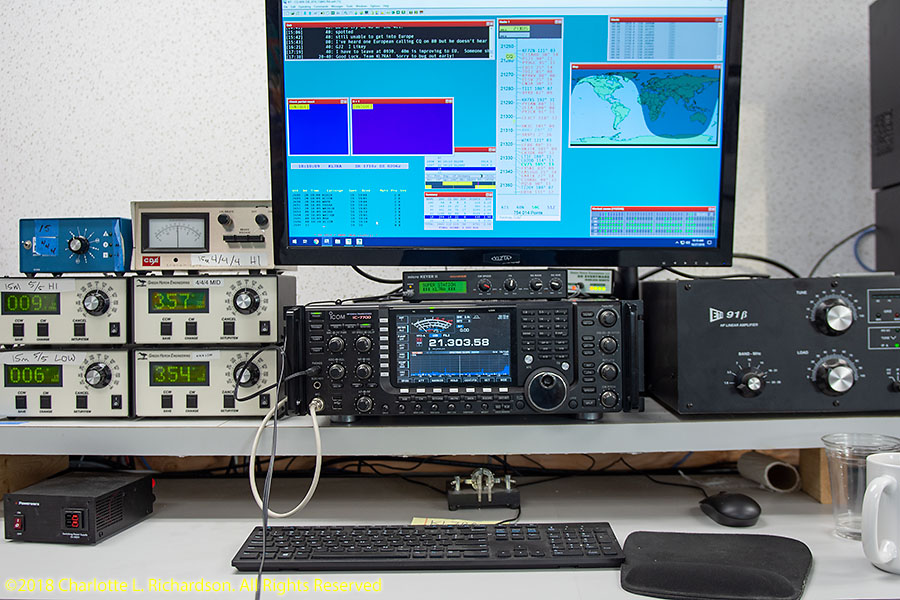The width and height of the screenshot is (900, 600).
Task: Open the Windows Start menu
Action: [x=294, y=242]
